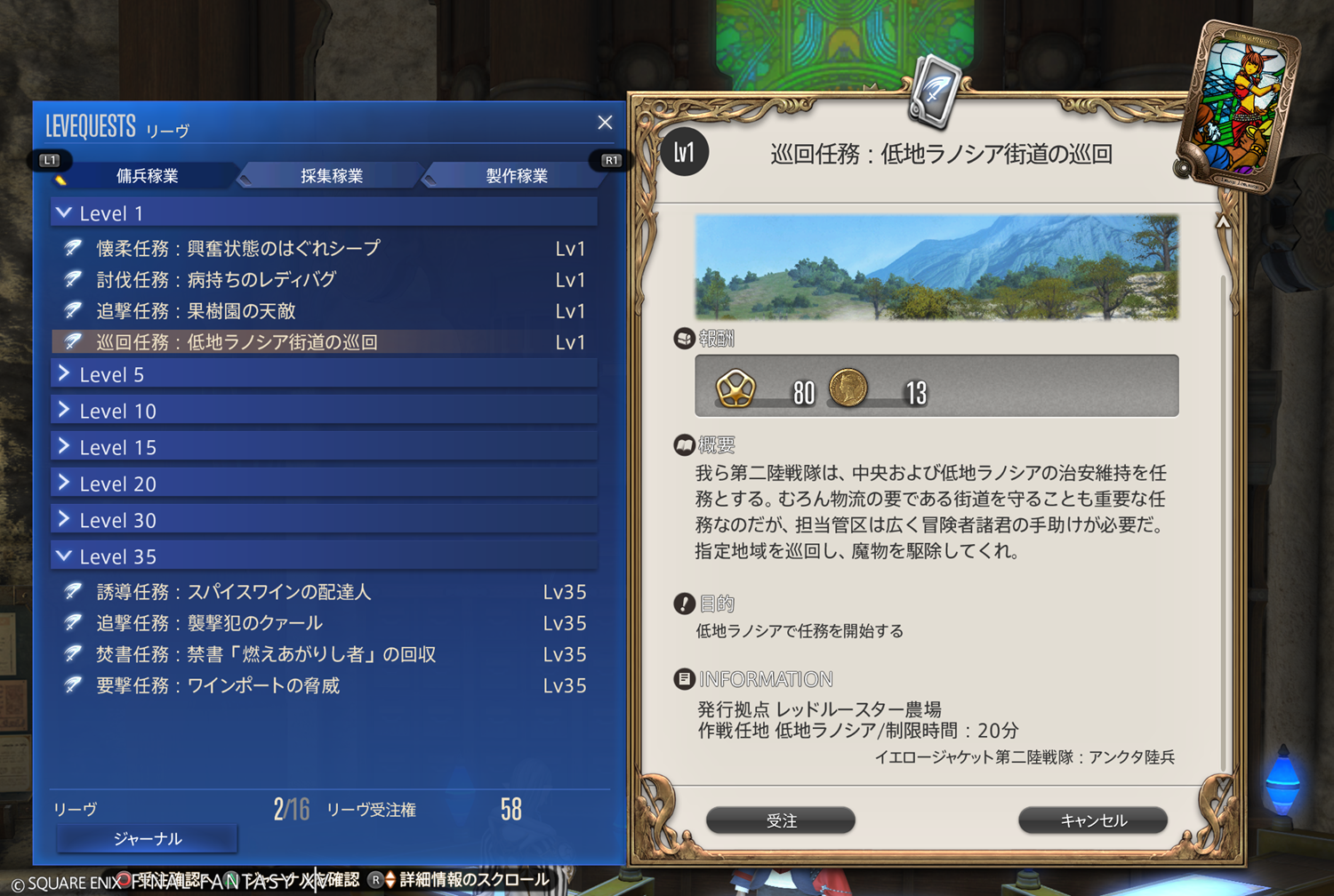This screenshot has width=1334, height=896.
Task: Click the feather icon beside 討伐任務 leve
Action: click(73, 279)
